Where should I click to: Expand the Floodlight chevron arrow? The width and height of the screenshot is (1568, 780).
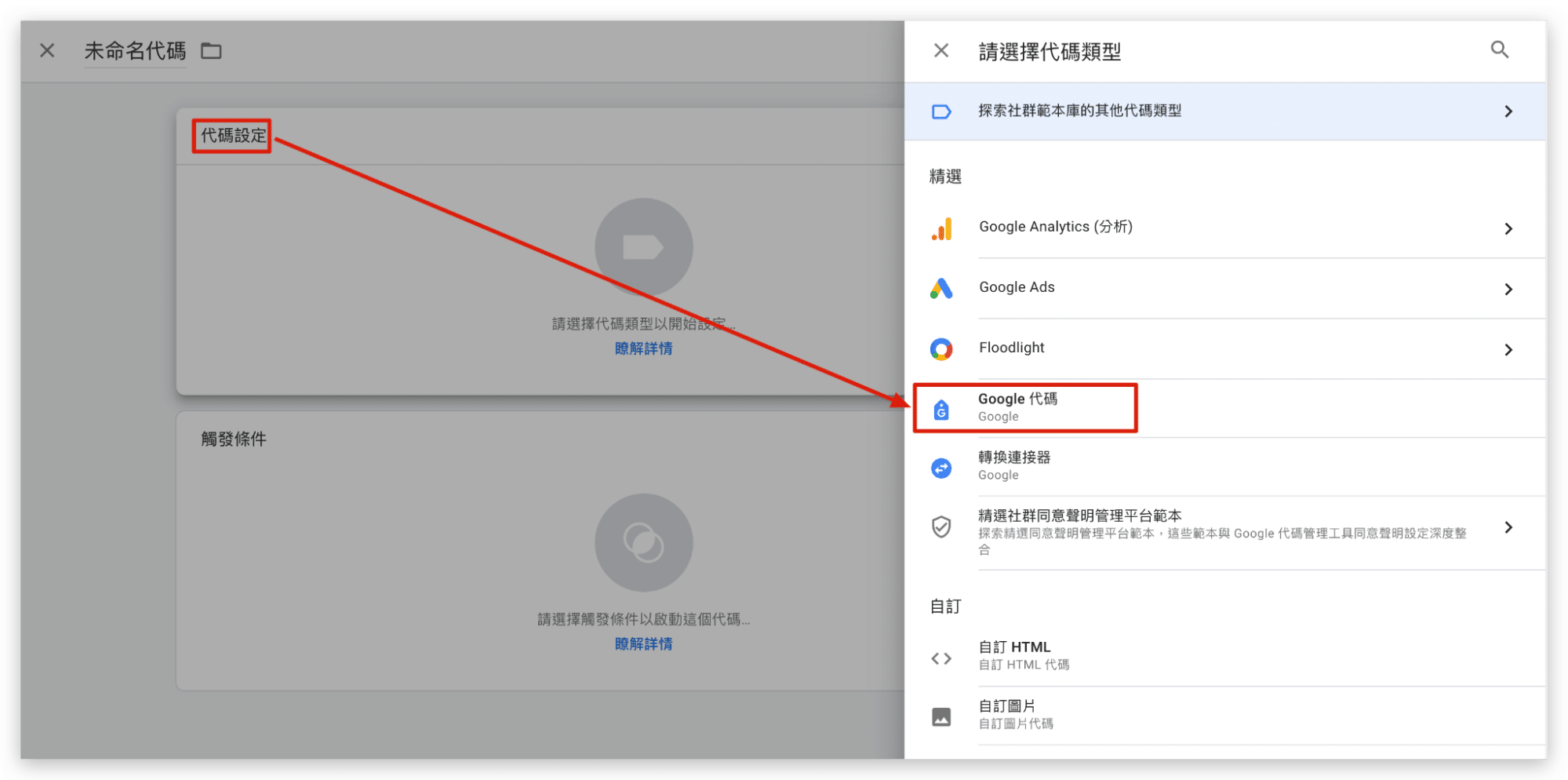tap(1508, 349)
